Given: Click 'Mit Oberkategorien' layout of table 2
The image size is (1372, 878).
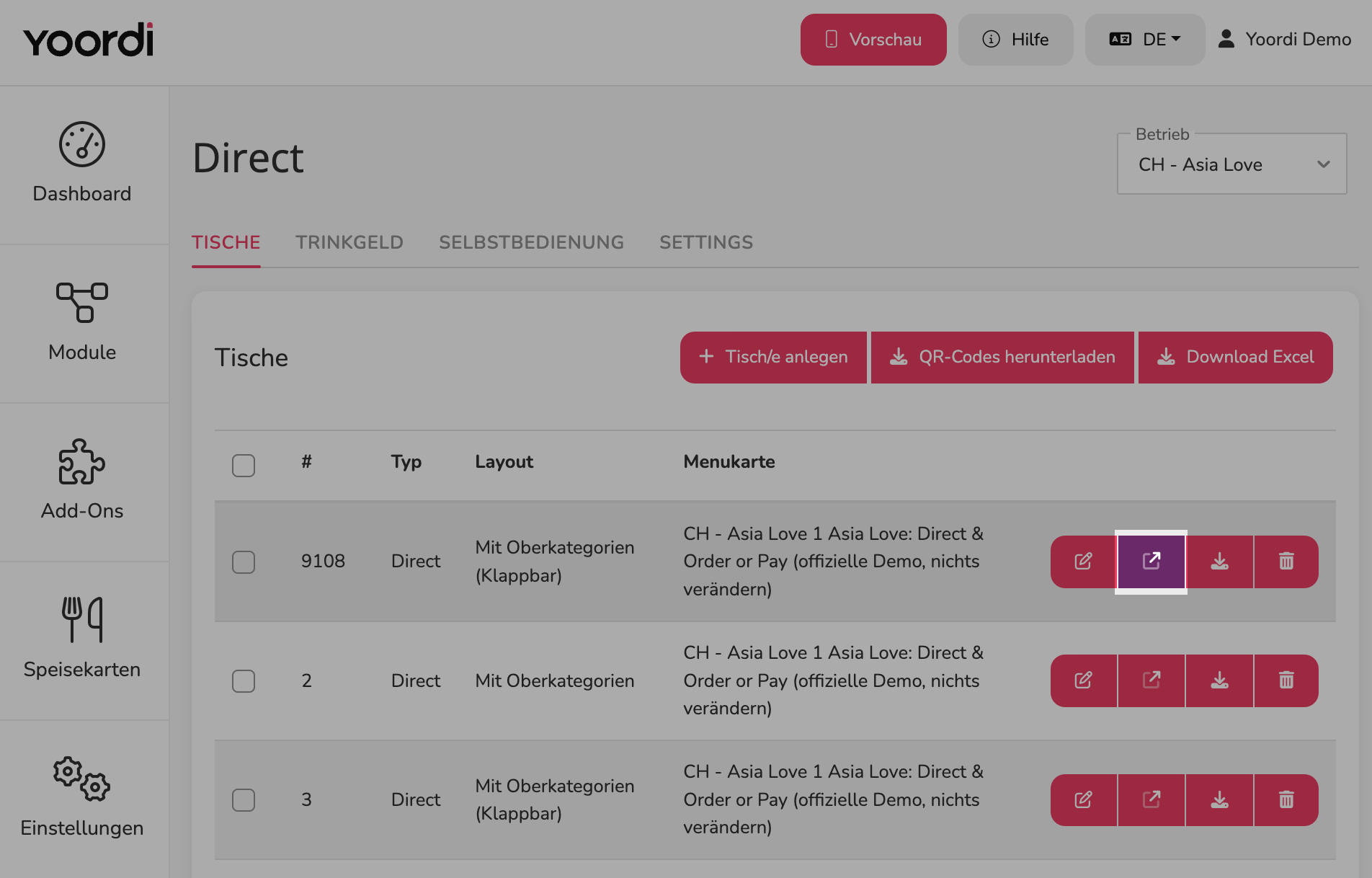Looking at the screenshot, I should 555,680.
